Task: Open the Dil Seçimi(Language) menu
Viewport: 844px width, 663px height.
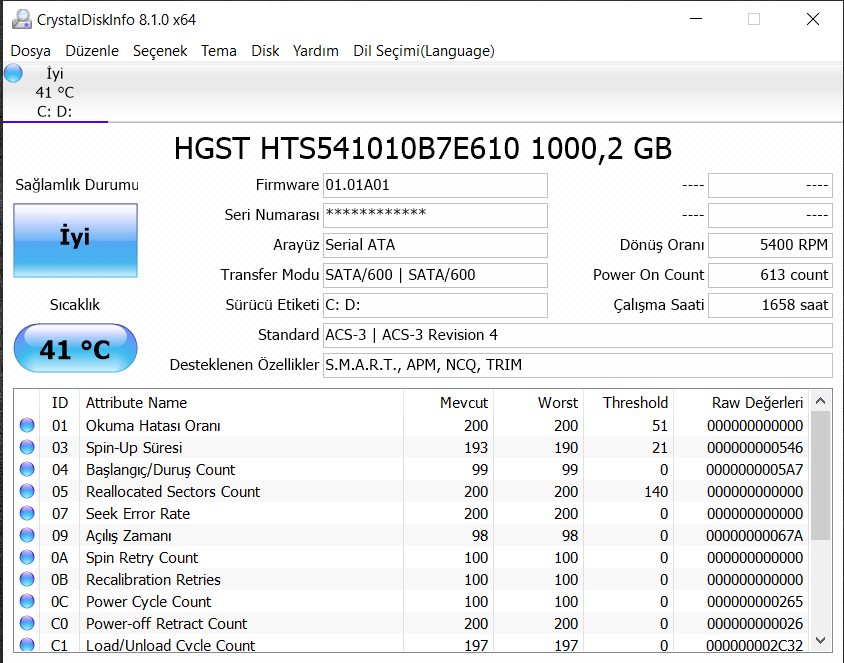Action: tap(423, 51)
